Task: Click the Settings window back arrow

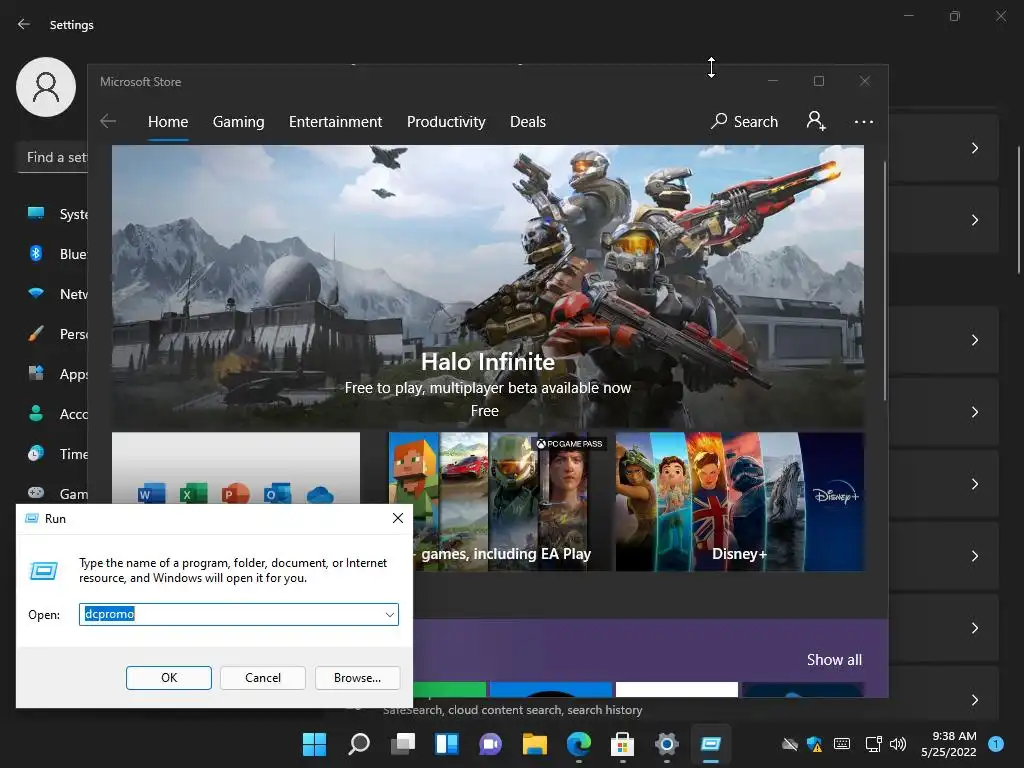Action: pos(24,24)
